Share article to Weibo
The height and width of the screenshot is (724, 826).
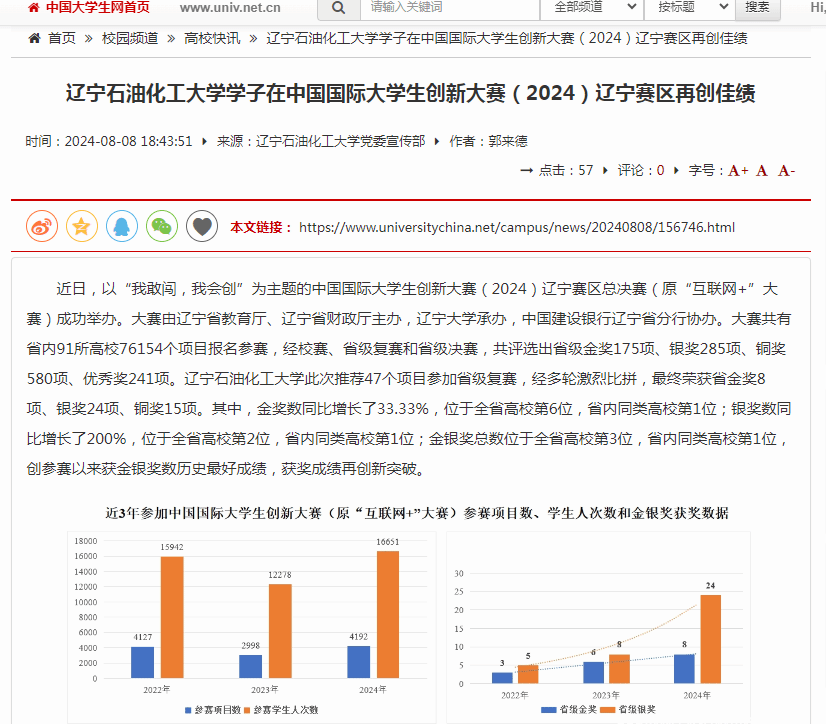click(x=42, y=227)
